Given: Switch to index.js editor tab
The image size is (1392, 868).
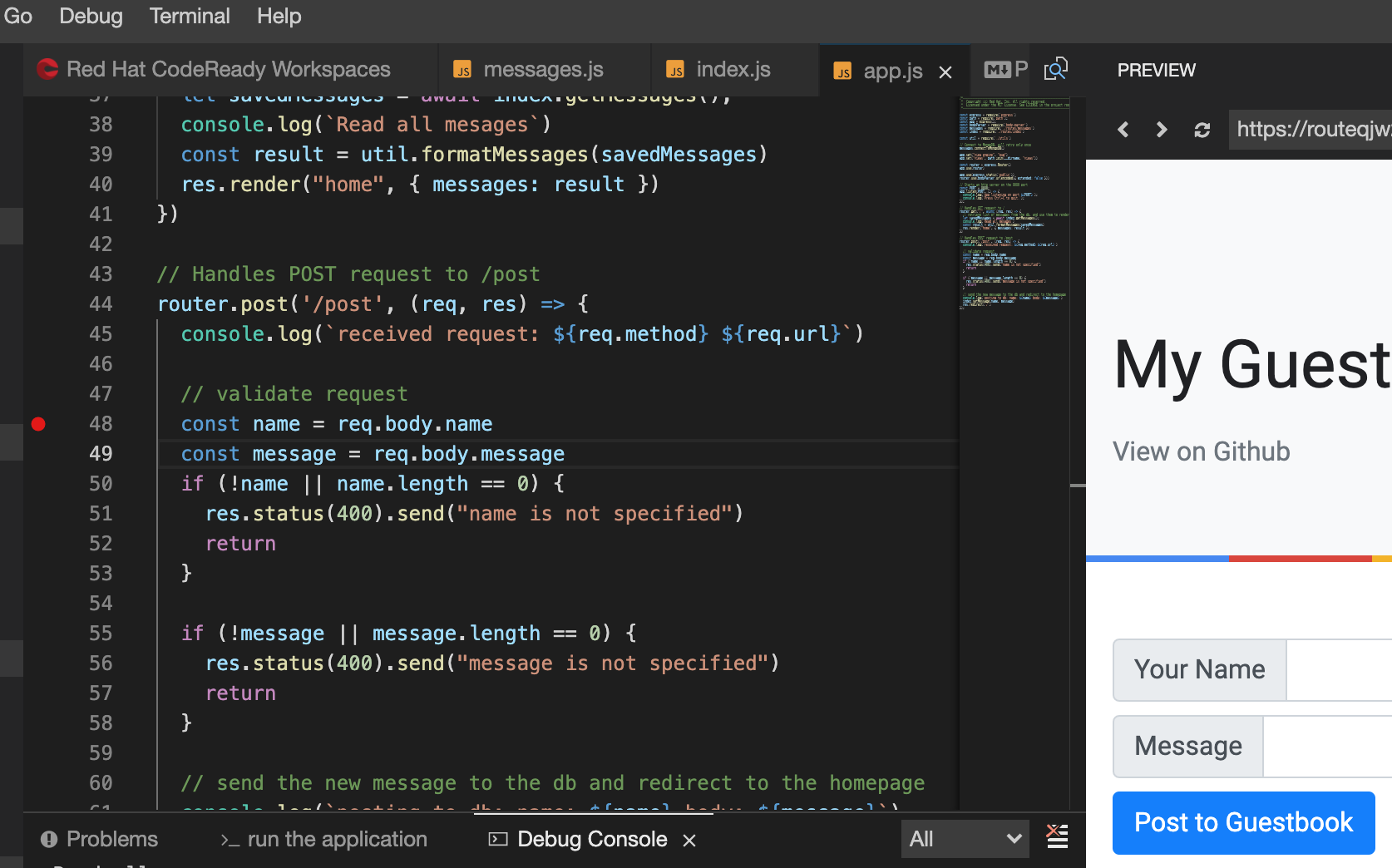Looking at the screenshot, I should (x=733, y=69).
